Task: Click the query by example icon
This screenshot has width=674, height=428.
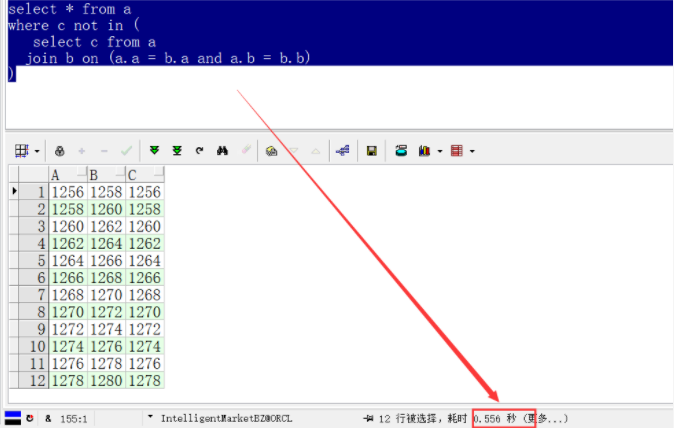Action: pyautogui.click(x=271, y=151)
